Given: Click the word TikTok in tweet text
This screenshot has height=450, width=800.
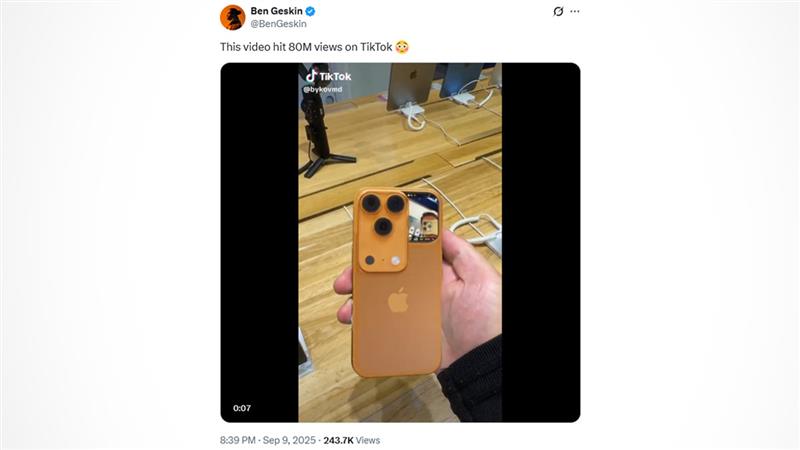Looking at the screenshot, I should pyautogui.click(x=376, y=47).
